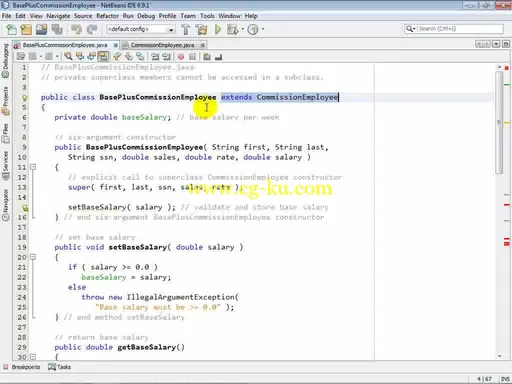Open the Navigator side panel
The image size is (512, 384).
5,205
